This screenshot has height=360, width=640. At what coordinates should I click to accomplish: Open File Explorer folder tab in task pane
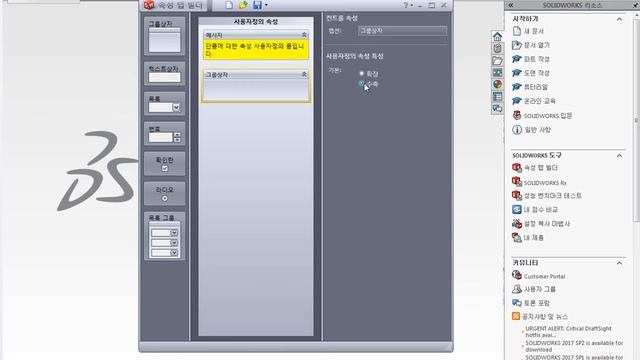(497, 60)
